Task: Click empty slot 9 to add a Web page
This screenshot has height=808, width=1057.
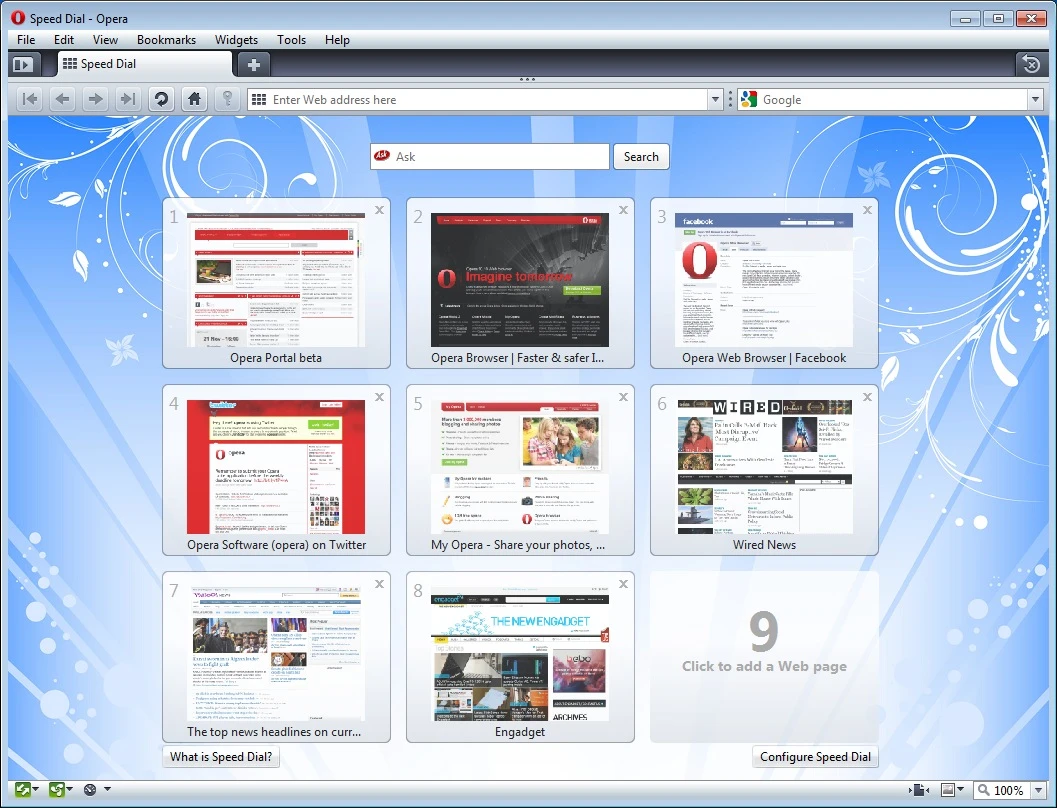Action: tap(764, 657)
